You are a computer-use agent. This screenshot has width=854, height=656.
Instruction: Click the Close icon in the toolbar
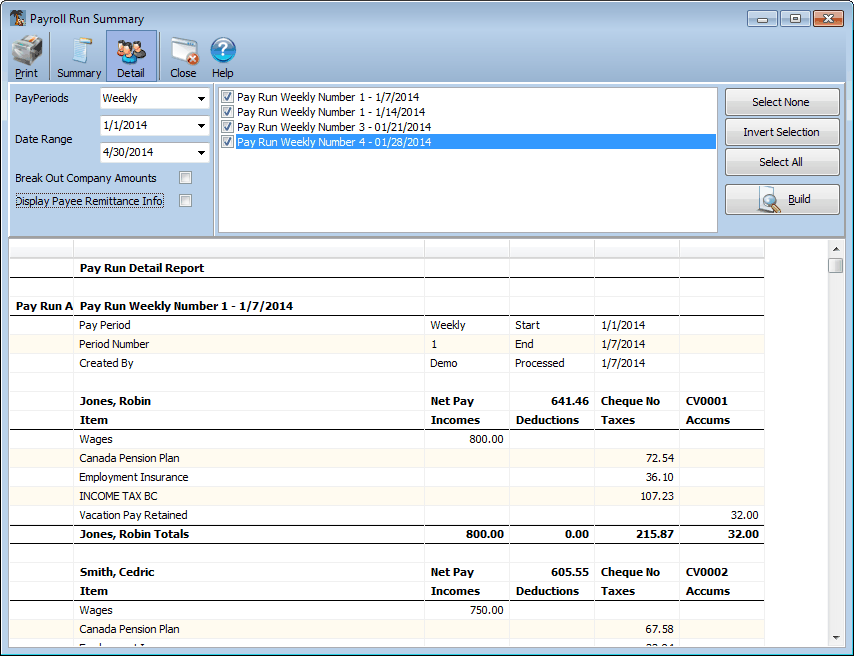tap(183, 55)
